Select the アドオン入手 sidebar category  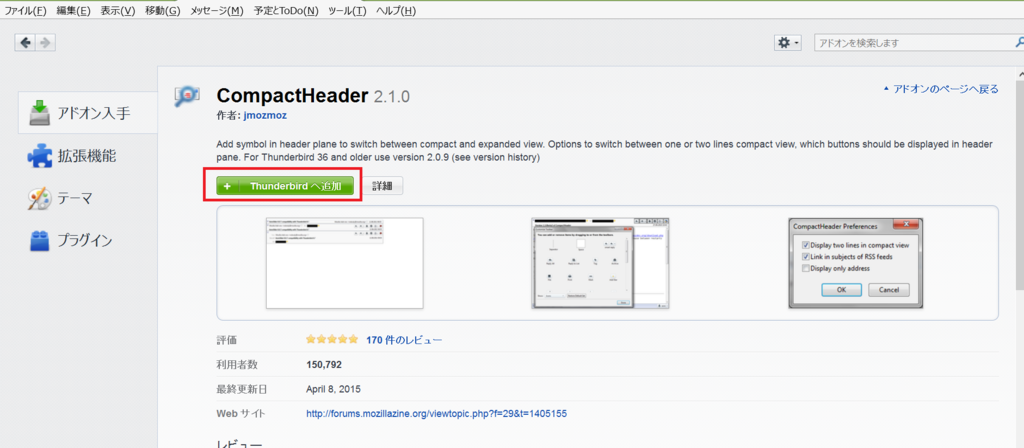click(88, 113)
